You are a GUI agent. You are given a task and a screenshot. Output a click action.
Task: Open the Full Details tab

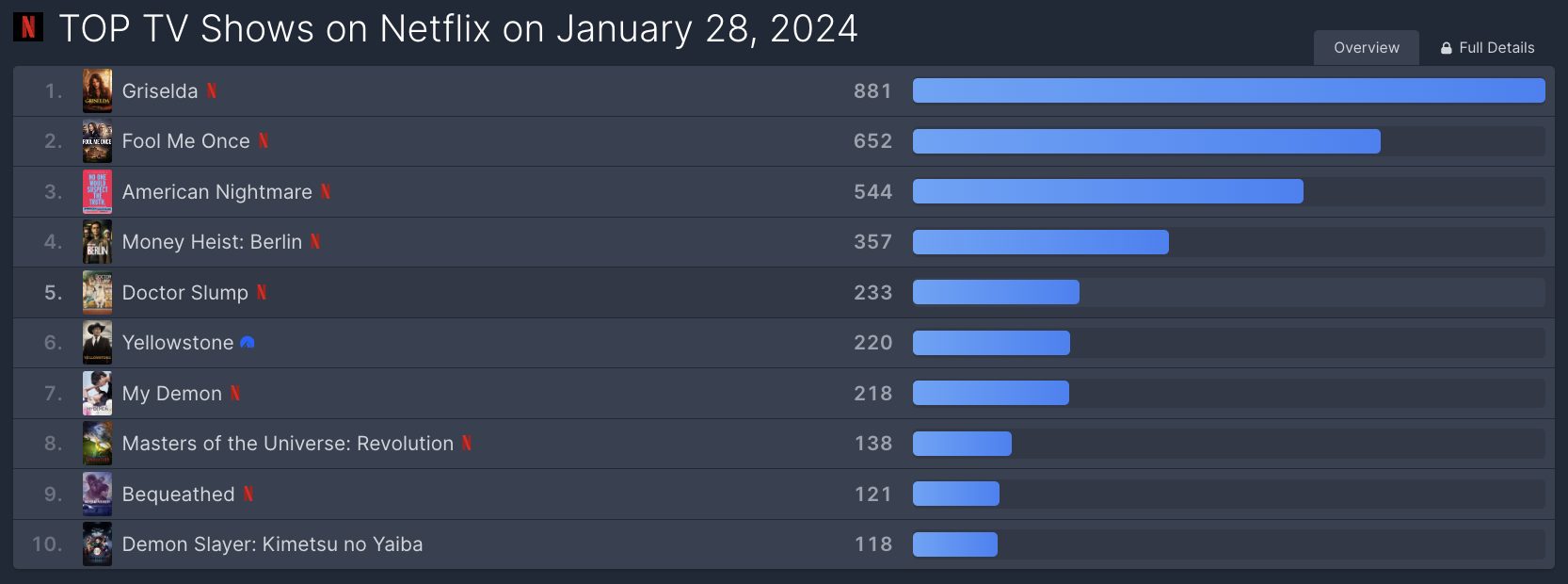click(1488, 47)
